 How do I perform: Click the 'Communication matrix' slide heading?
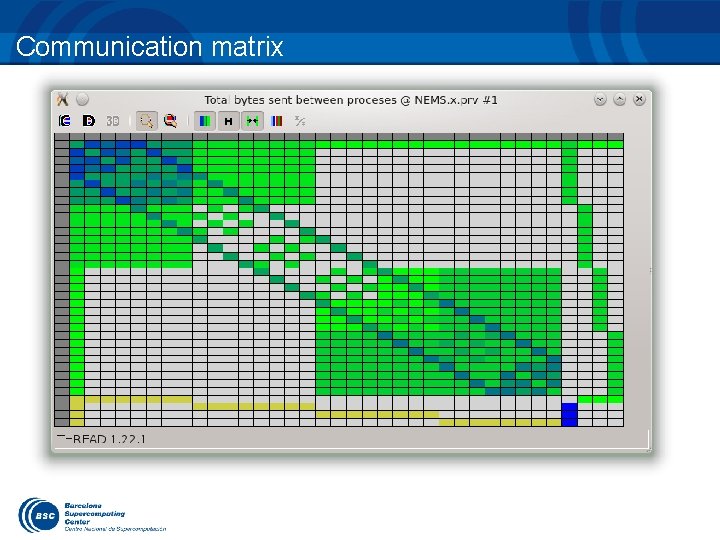tap(150, 47)
